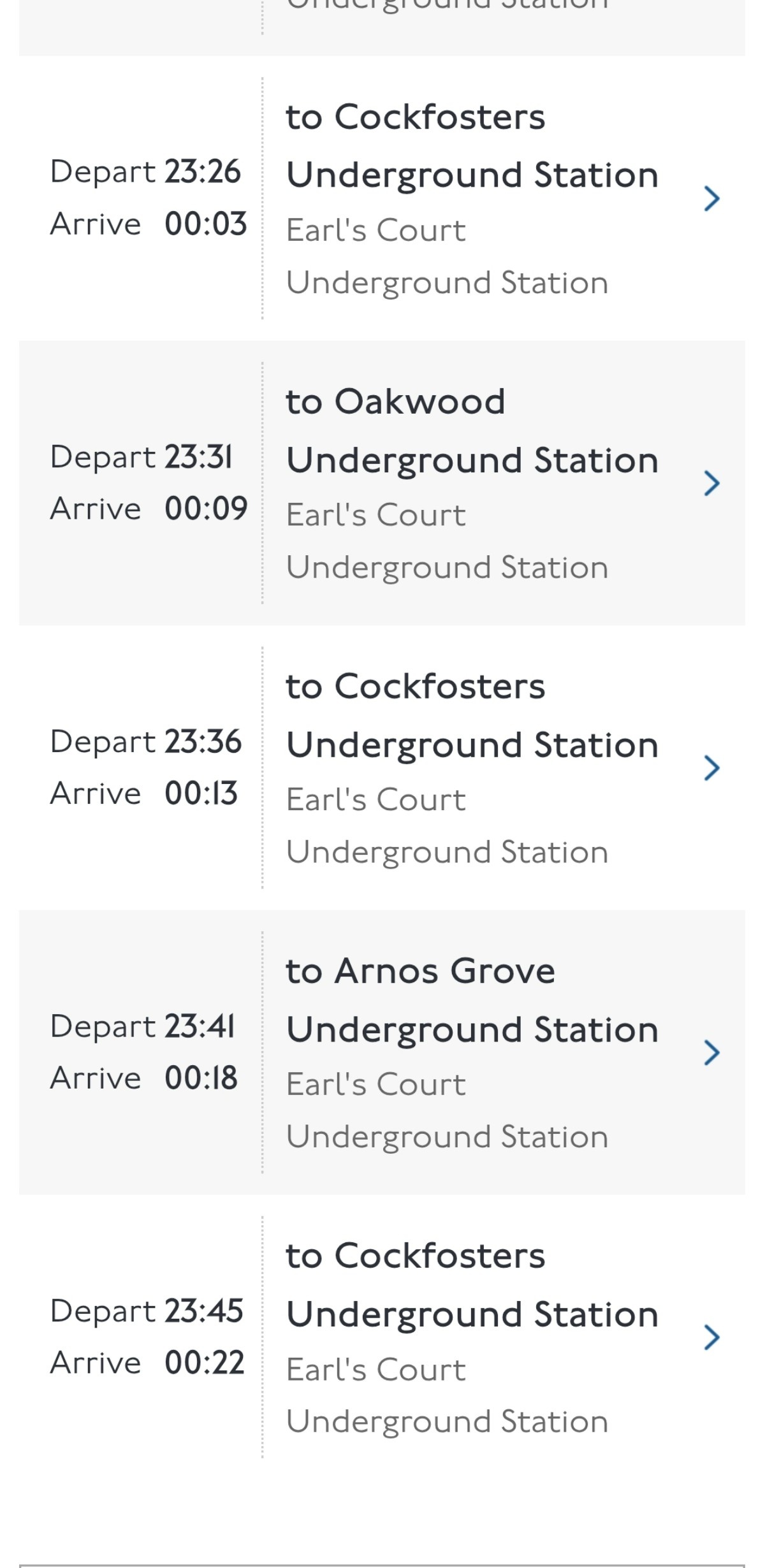Tap Arrive 00:22 time
This screenshot has height=1568, width=765.
click(x=204, y=1363)
